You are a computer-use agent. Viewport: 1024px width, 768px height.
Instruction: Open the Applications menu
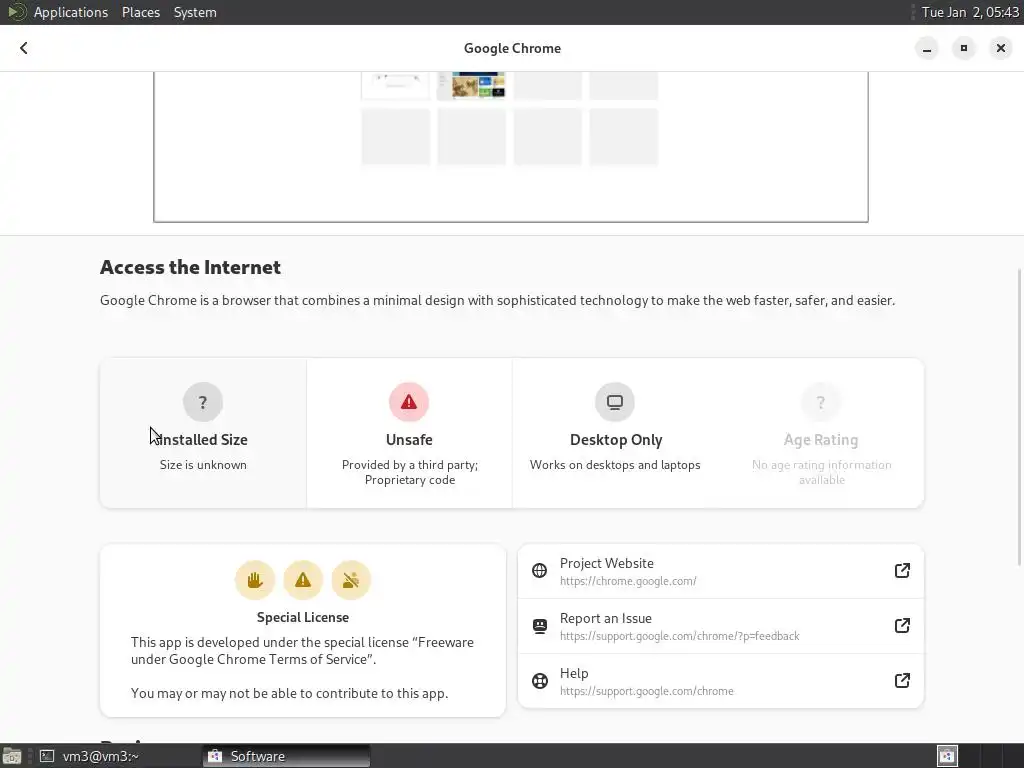pyautogui.click(x=71, y=12)
